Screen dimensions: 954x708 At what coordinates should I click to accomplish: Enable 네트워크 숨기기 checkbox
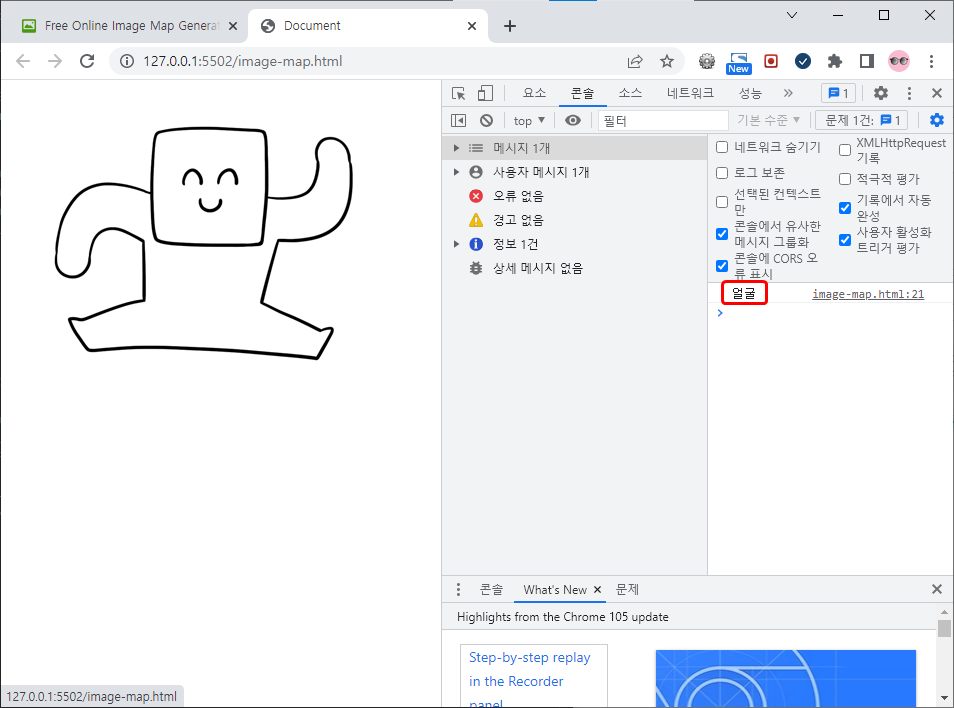coord(722,147)
